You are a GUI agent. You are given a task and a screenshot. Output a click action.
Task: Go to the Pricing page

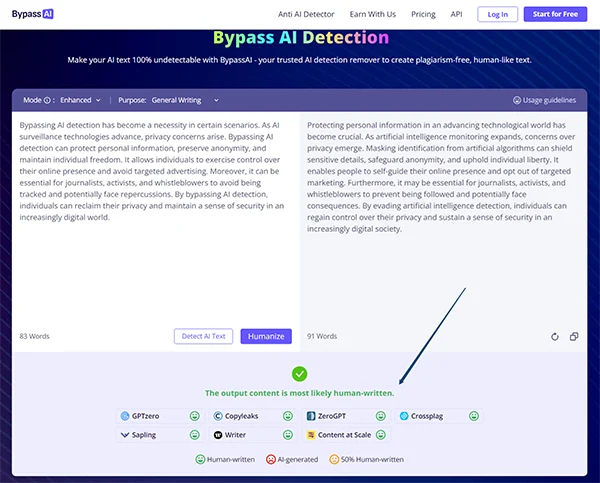(x=423, y=14)
